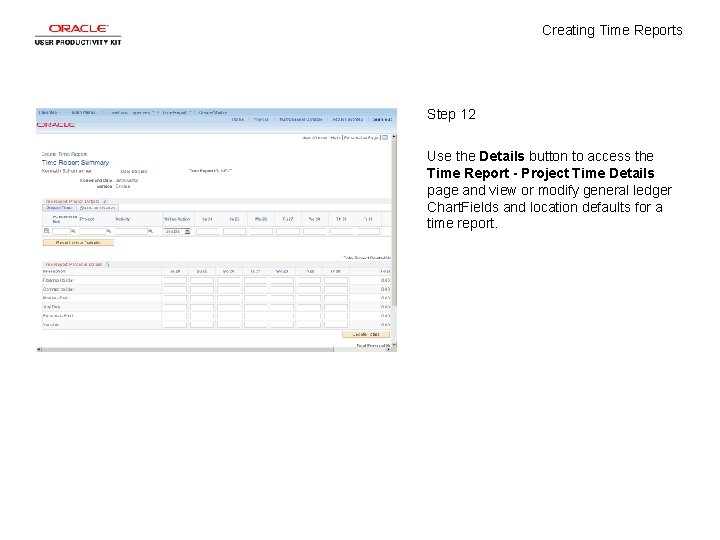Click the icon next to Time Report Personal Details heading

(x=108, y=264)
